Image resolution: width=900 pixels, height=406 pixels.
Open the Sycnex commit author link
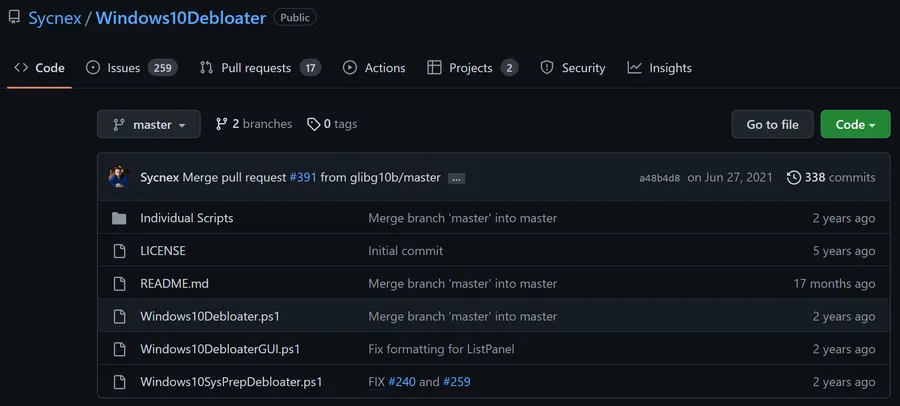[160, 177]
